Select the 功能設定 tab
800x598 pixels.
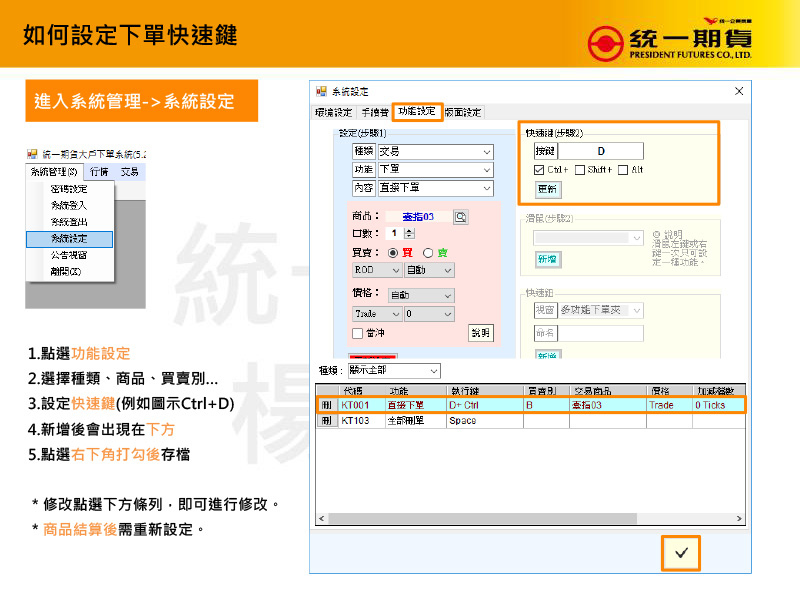(x=417, y=111)
